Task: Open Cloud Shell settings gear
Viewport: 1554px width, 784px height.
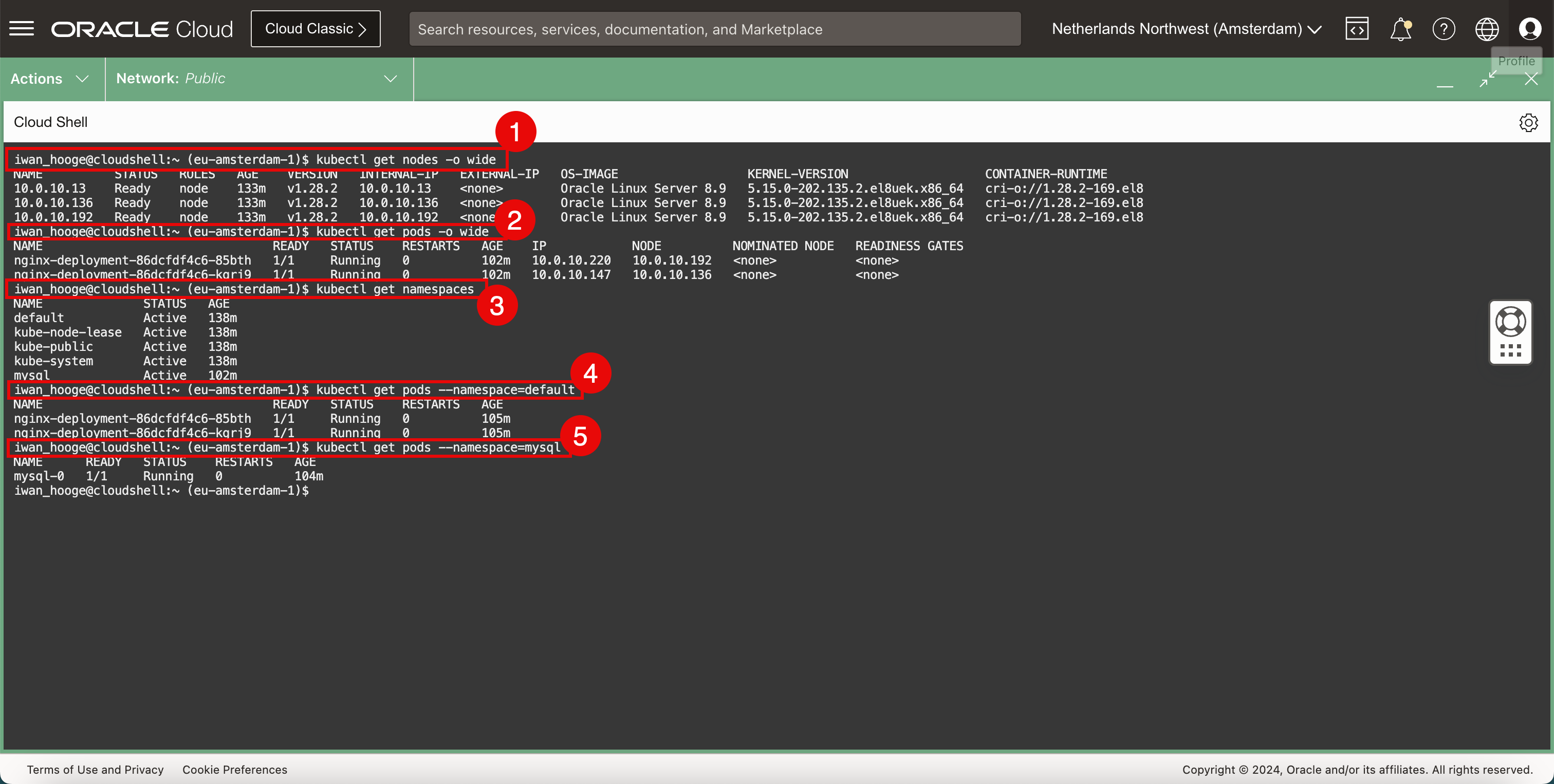Action: (x=1528, y=122)
